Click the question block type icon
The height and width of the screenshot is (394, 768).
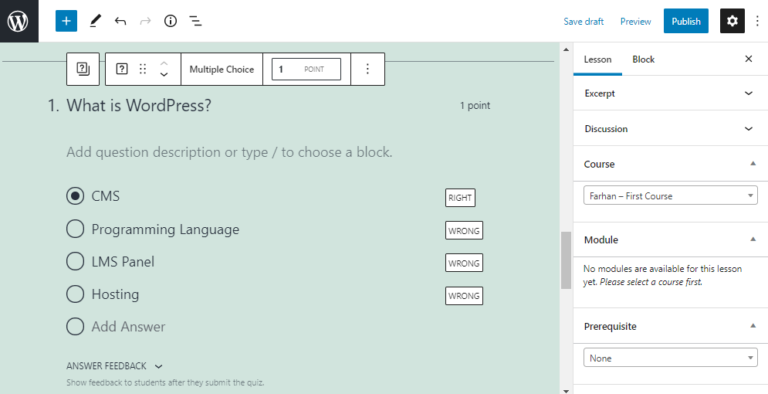point(121,69)
